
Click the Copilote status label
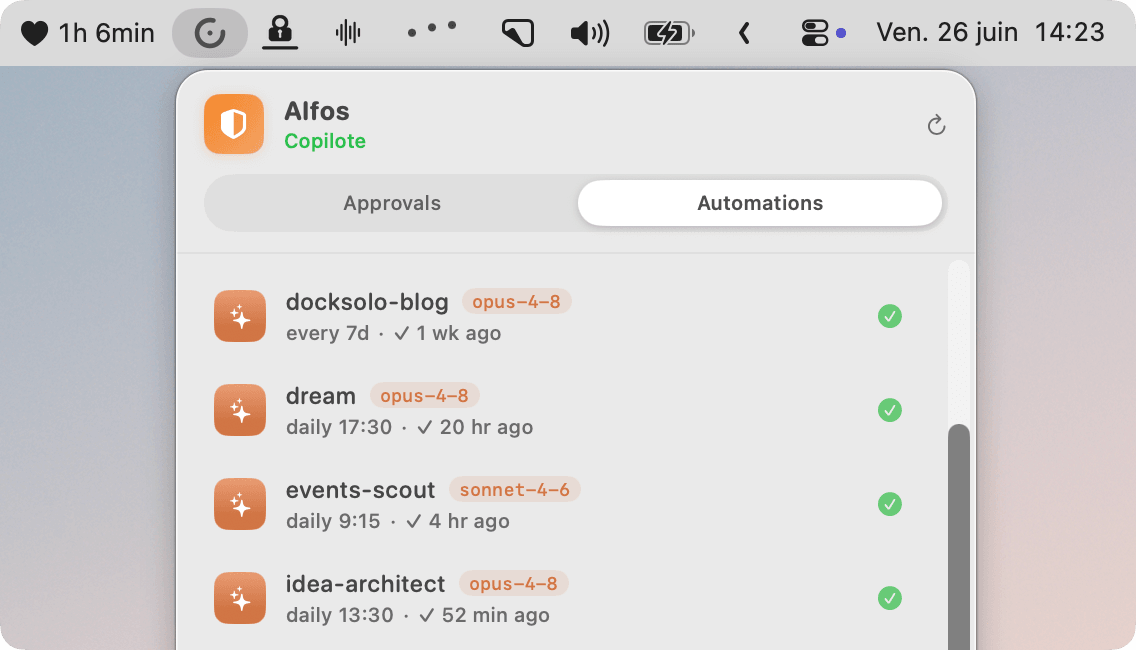tap(325, 141)
